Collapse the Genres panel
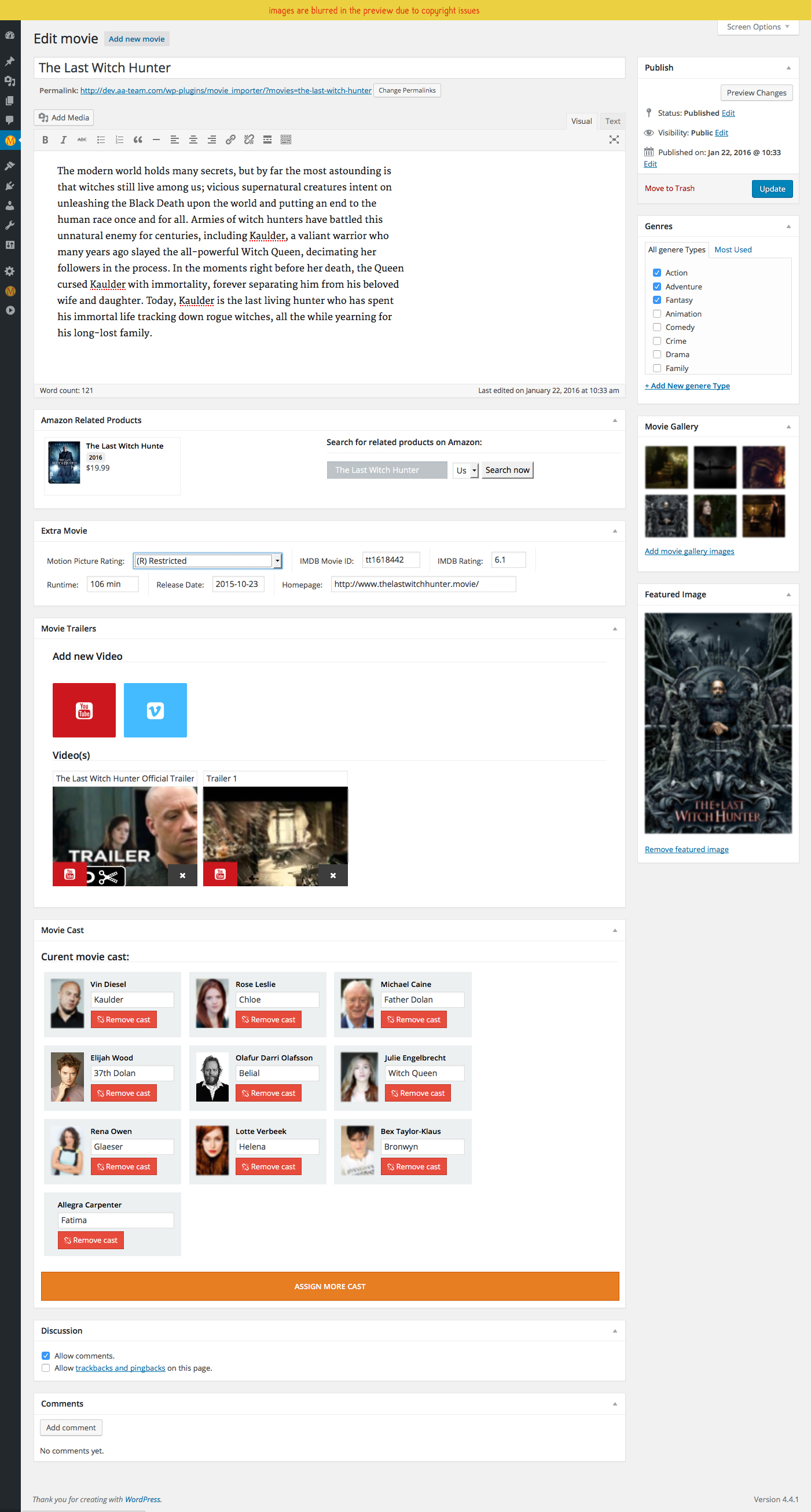This screenshot has height=1512, width=811. 788,226
